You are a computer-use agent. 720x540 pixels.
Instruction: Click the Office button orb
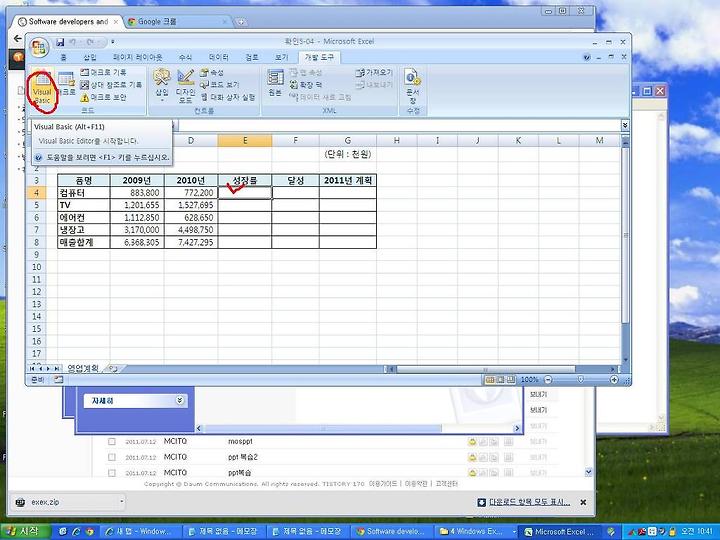39,47
